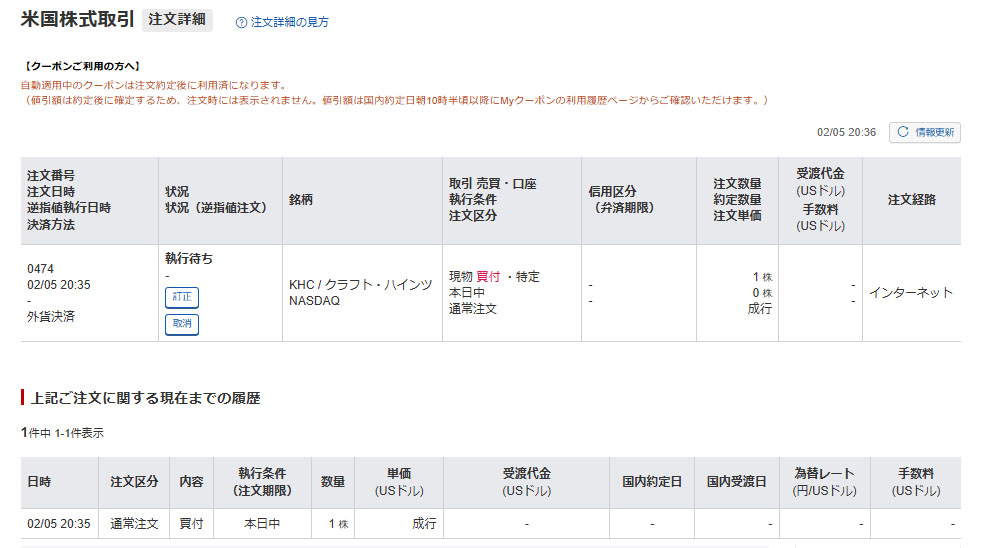
Task: Click the 注文経路 column header
Action: point(911,200)
